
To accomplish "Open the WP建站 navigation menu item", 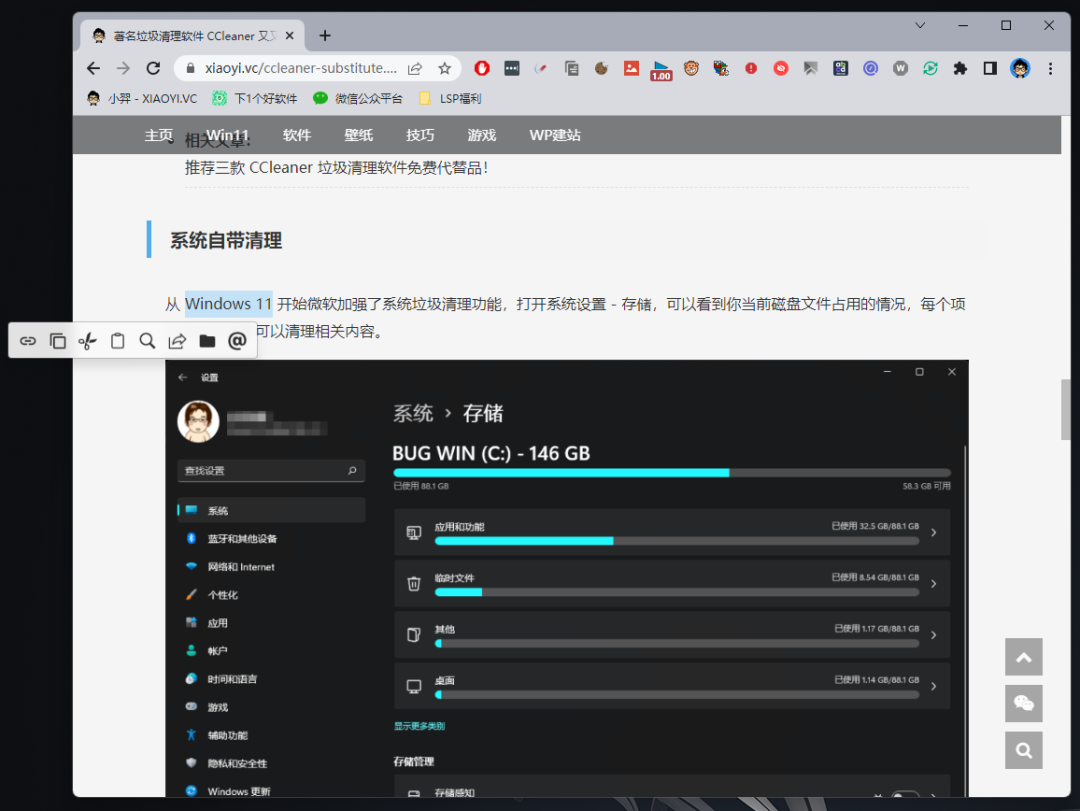I will (x=555, y=135).
